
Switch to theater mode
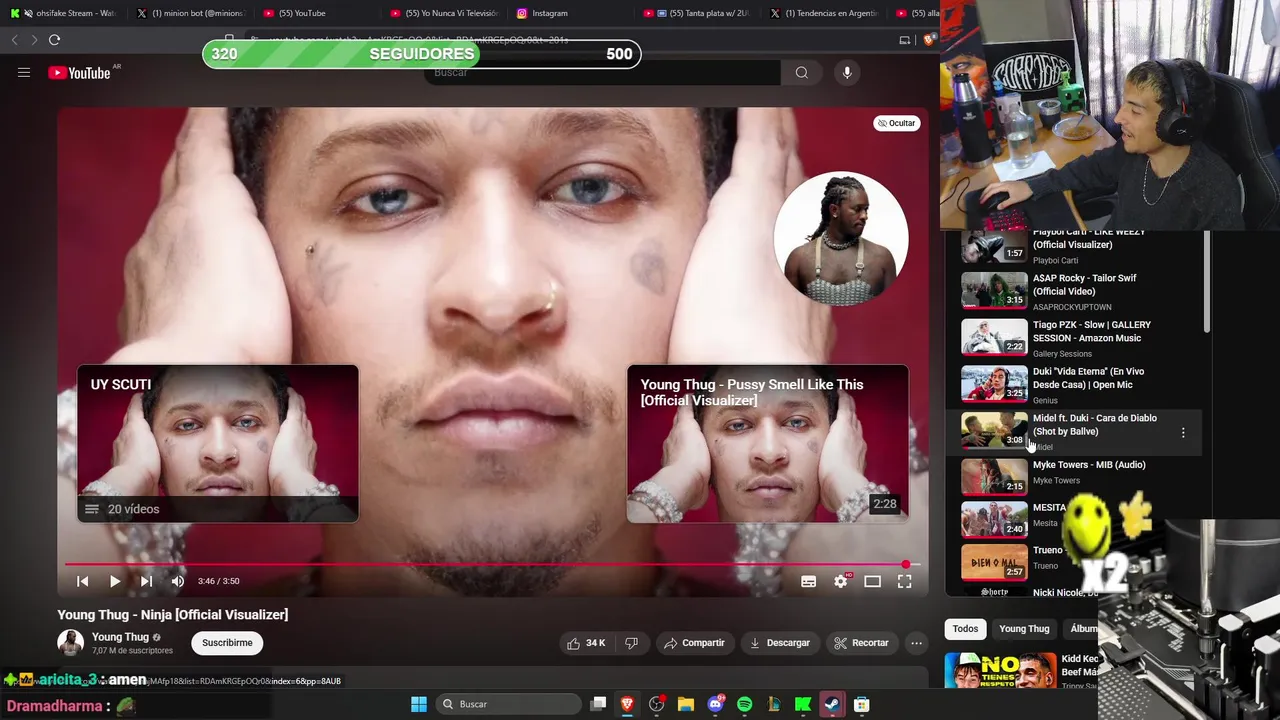tap(872, 581)
